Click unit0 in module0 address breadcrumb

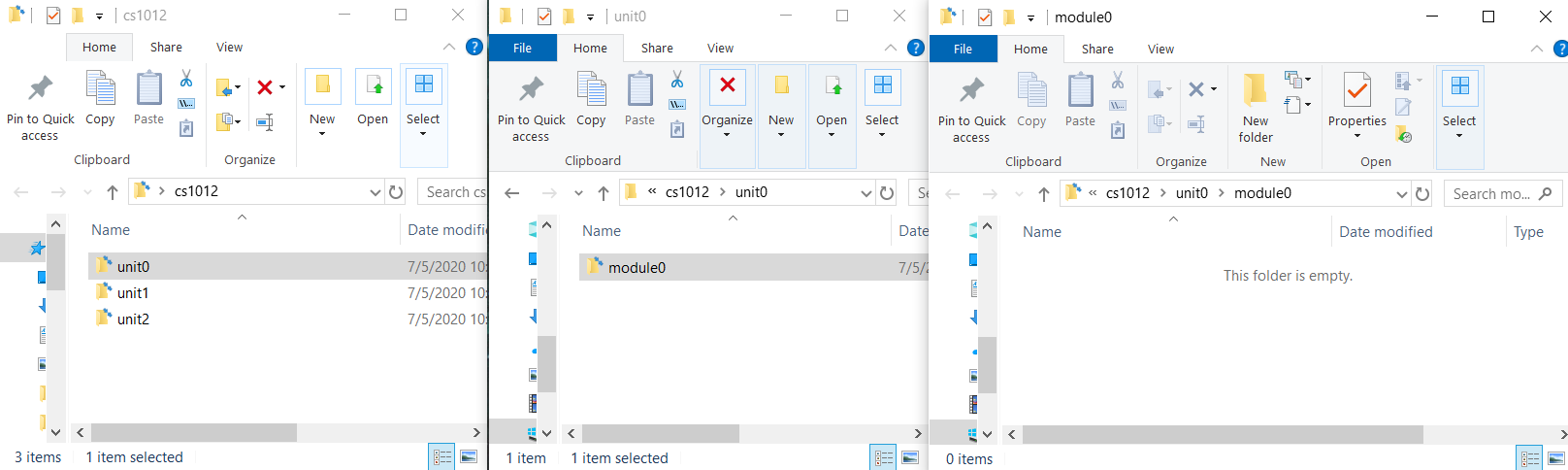point(1192,193)
